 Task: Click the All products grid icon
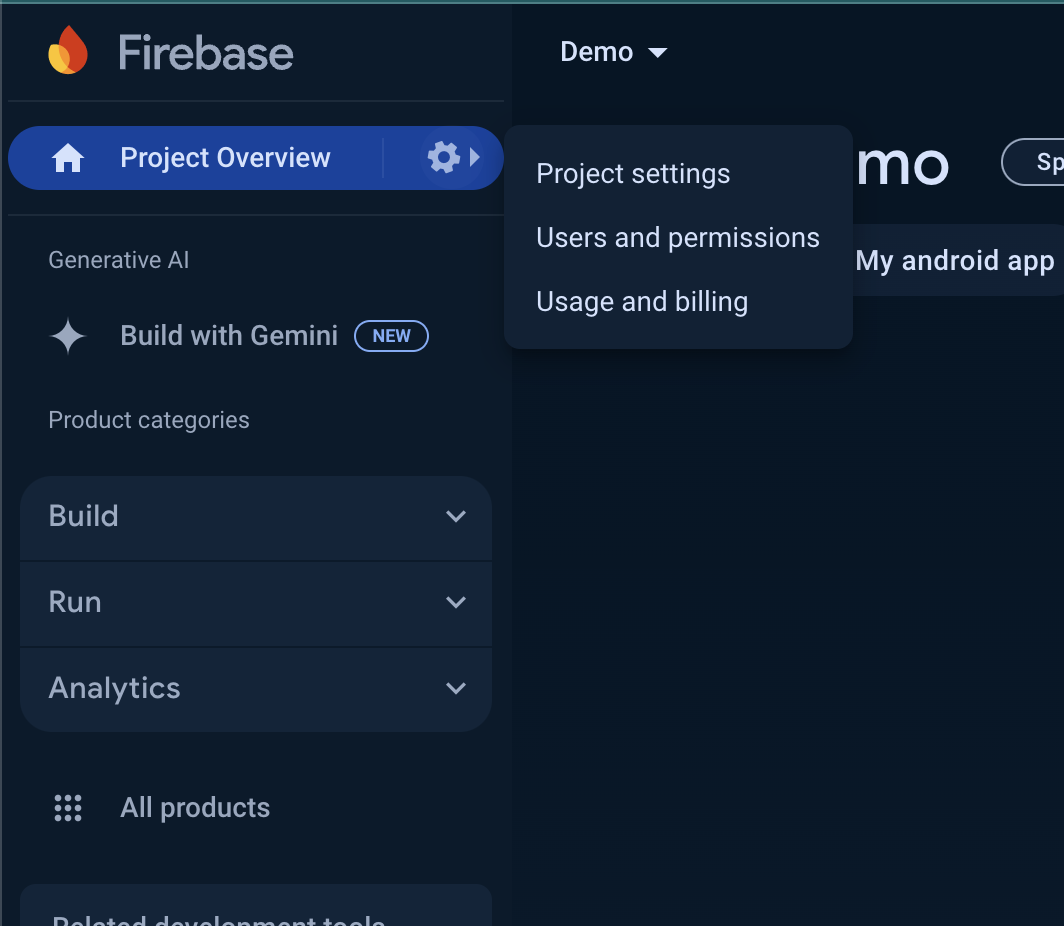(68, 808)
